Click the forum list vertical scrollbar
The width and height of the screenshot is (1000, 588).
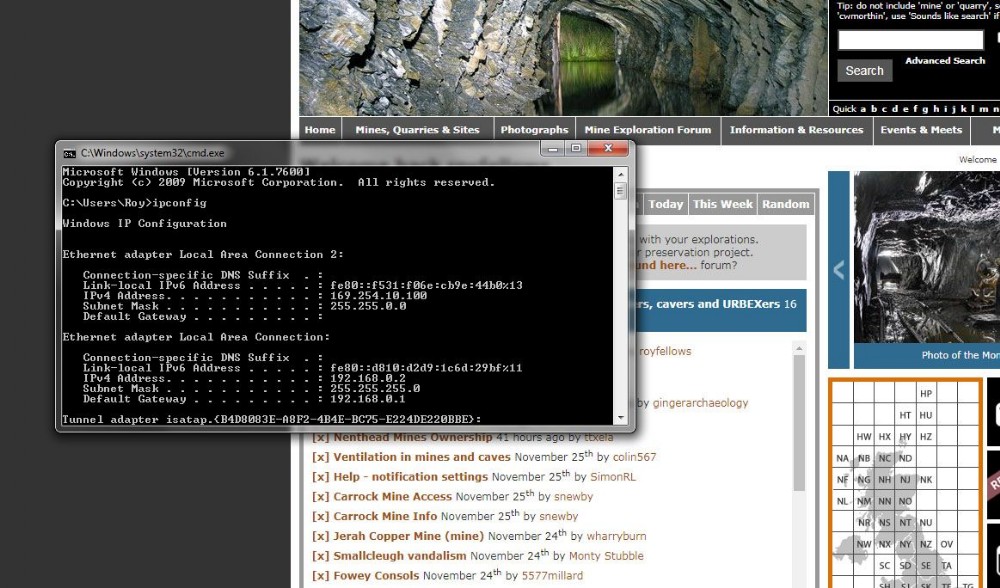click(x=799, y=420)
